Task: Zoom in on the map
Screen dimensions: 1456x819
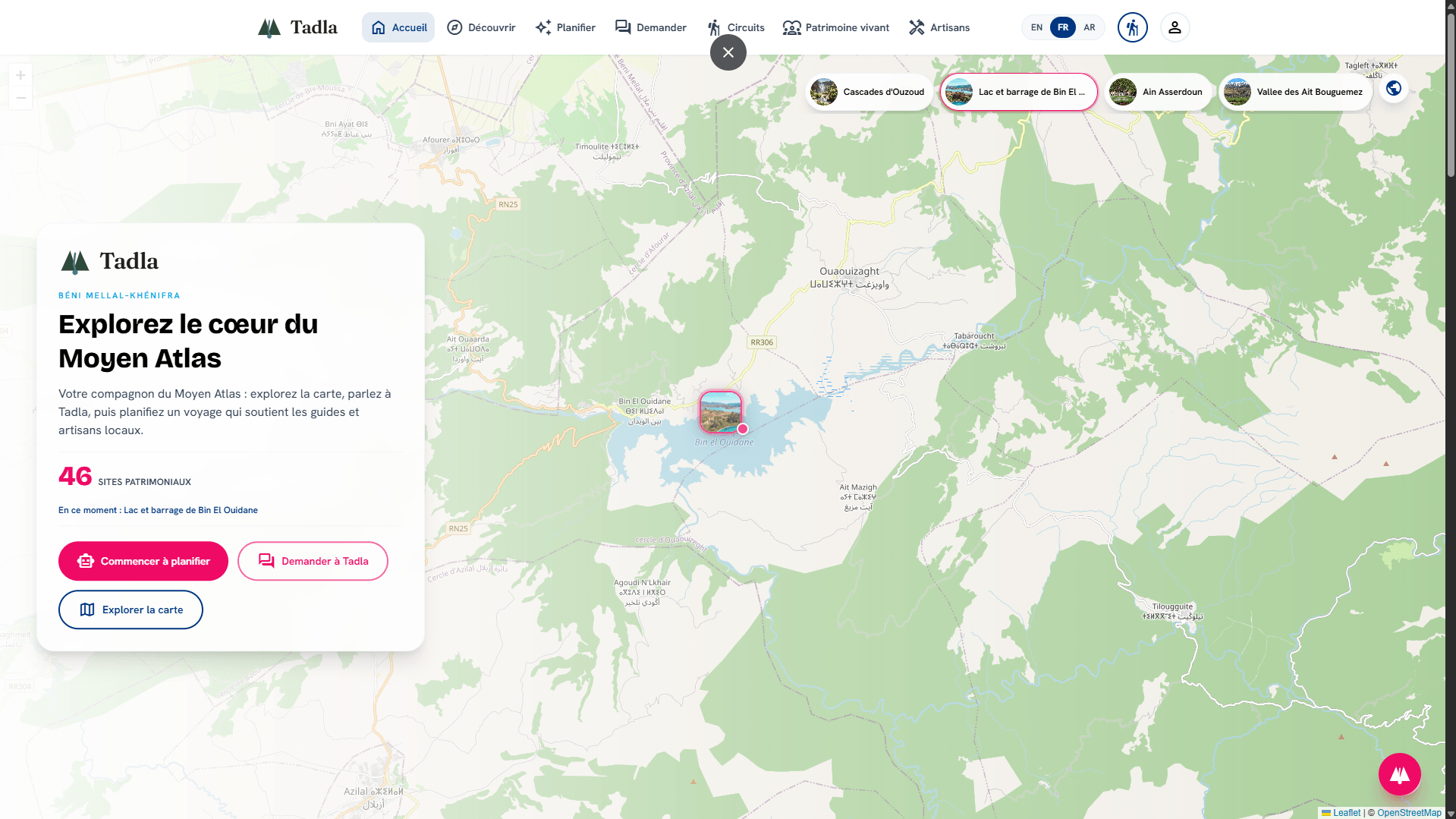Action: click(20, 75)
